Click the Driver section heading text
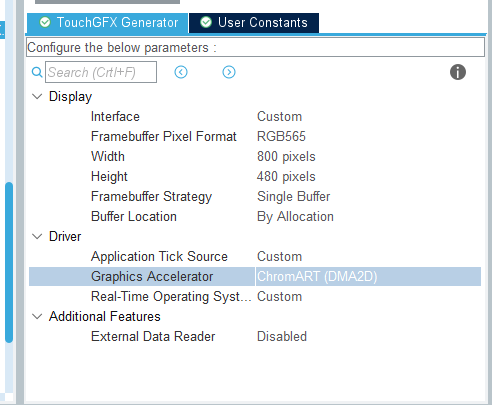Image resolution: width=492 pixels, height=405 pixels. pos(65,237)
